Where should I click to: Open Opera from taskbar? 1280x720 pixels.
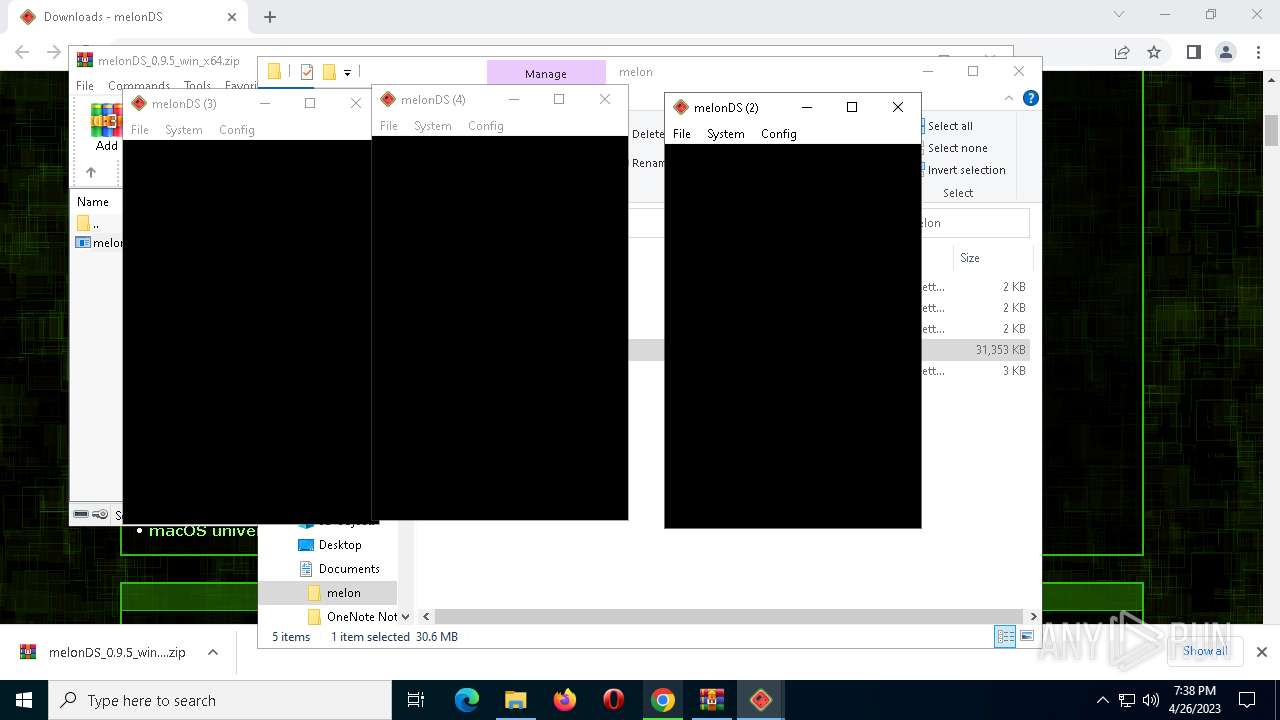[614, 700]
